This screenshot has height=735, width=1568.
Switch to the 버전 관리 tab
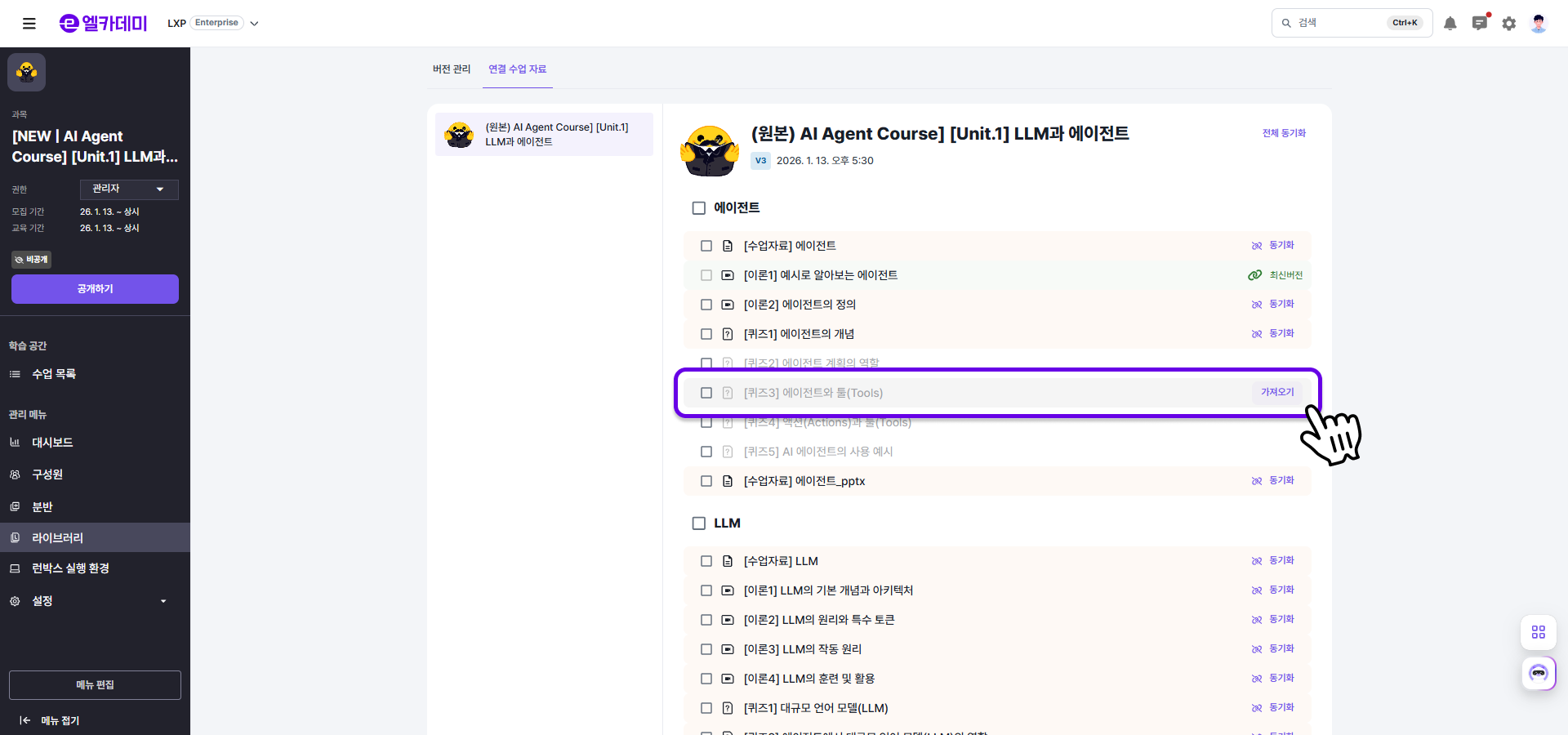coord(452,69)
